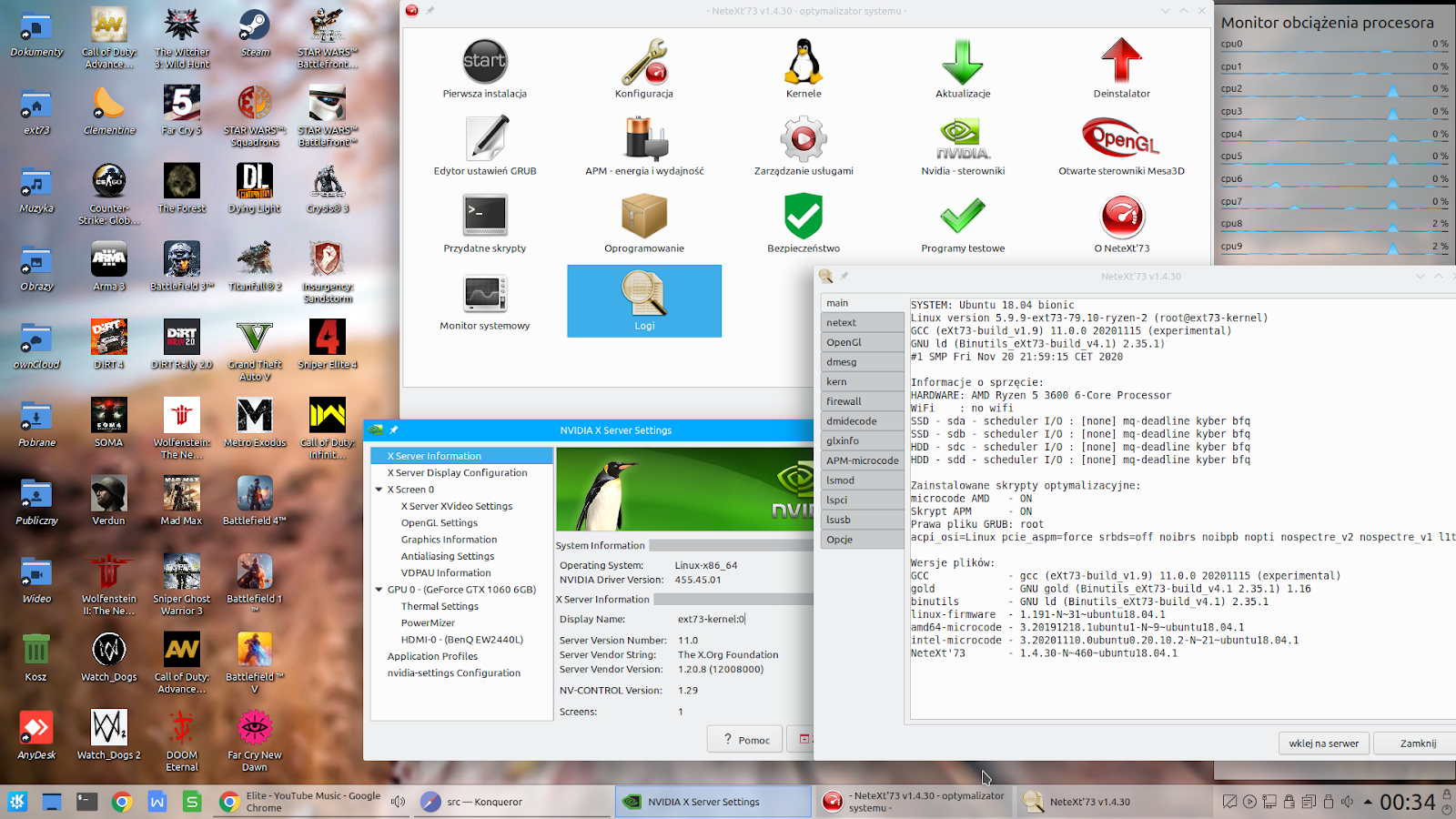1456x819 pixels.
Task: Open Edytor ustawień GRUB icon
Action: pos(485,139)
